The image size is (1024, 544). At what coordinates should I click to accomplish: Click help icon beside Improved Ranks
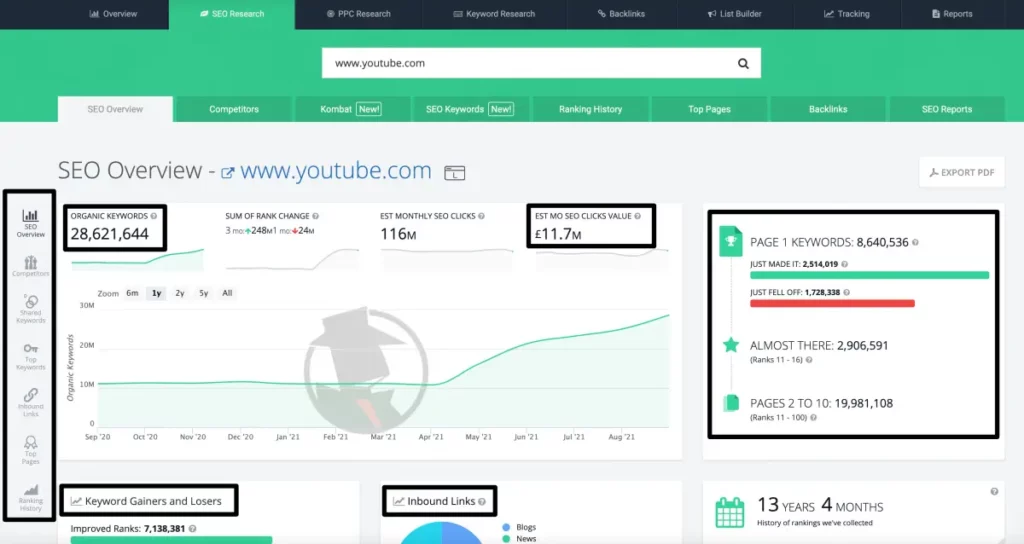pos(193,528)
